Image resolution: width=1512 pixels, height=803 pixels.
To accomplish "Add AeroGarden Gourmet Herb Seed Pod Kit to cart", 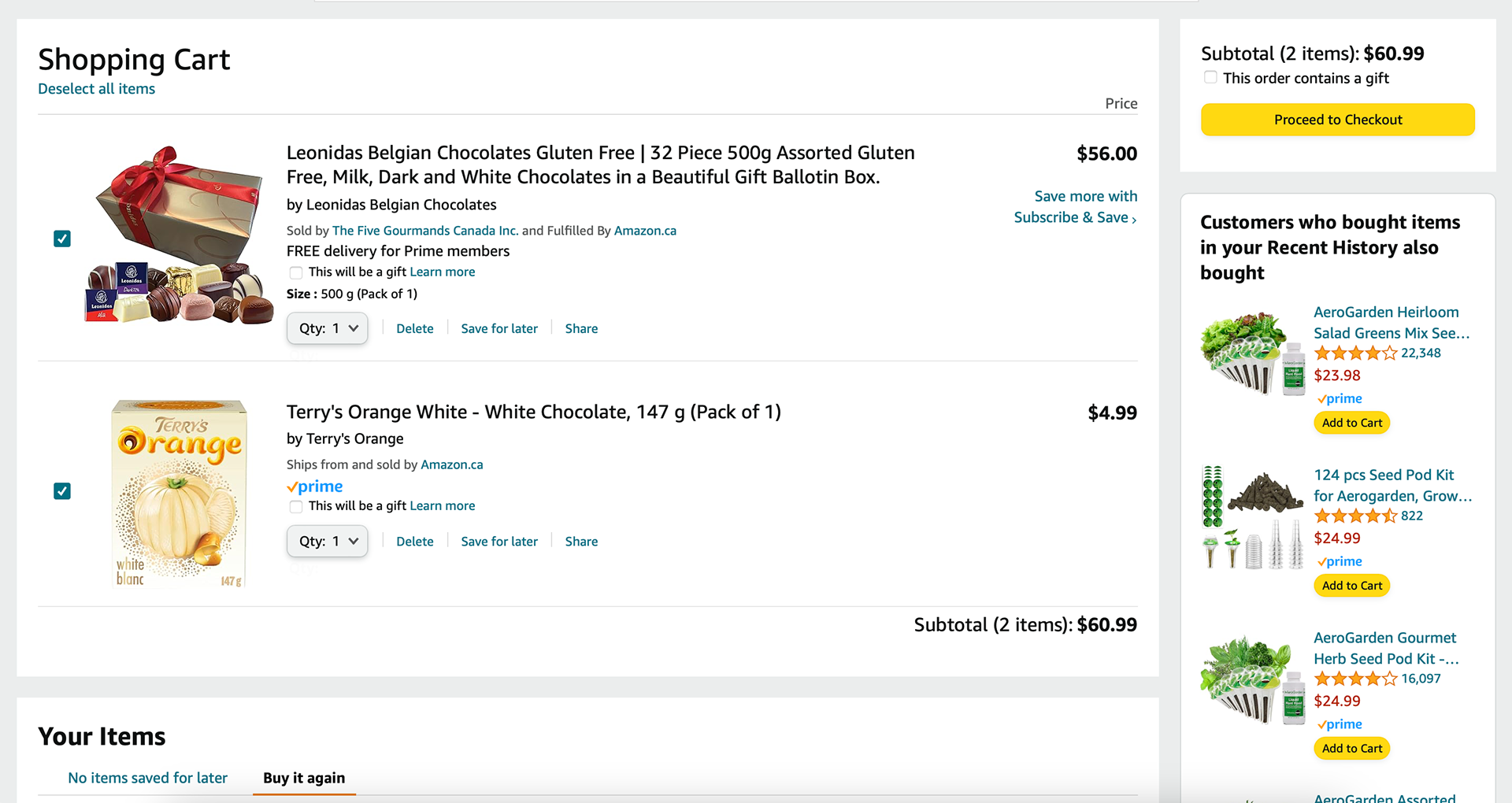I will (1351, 749).
